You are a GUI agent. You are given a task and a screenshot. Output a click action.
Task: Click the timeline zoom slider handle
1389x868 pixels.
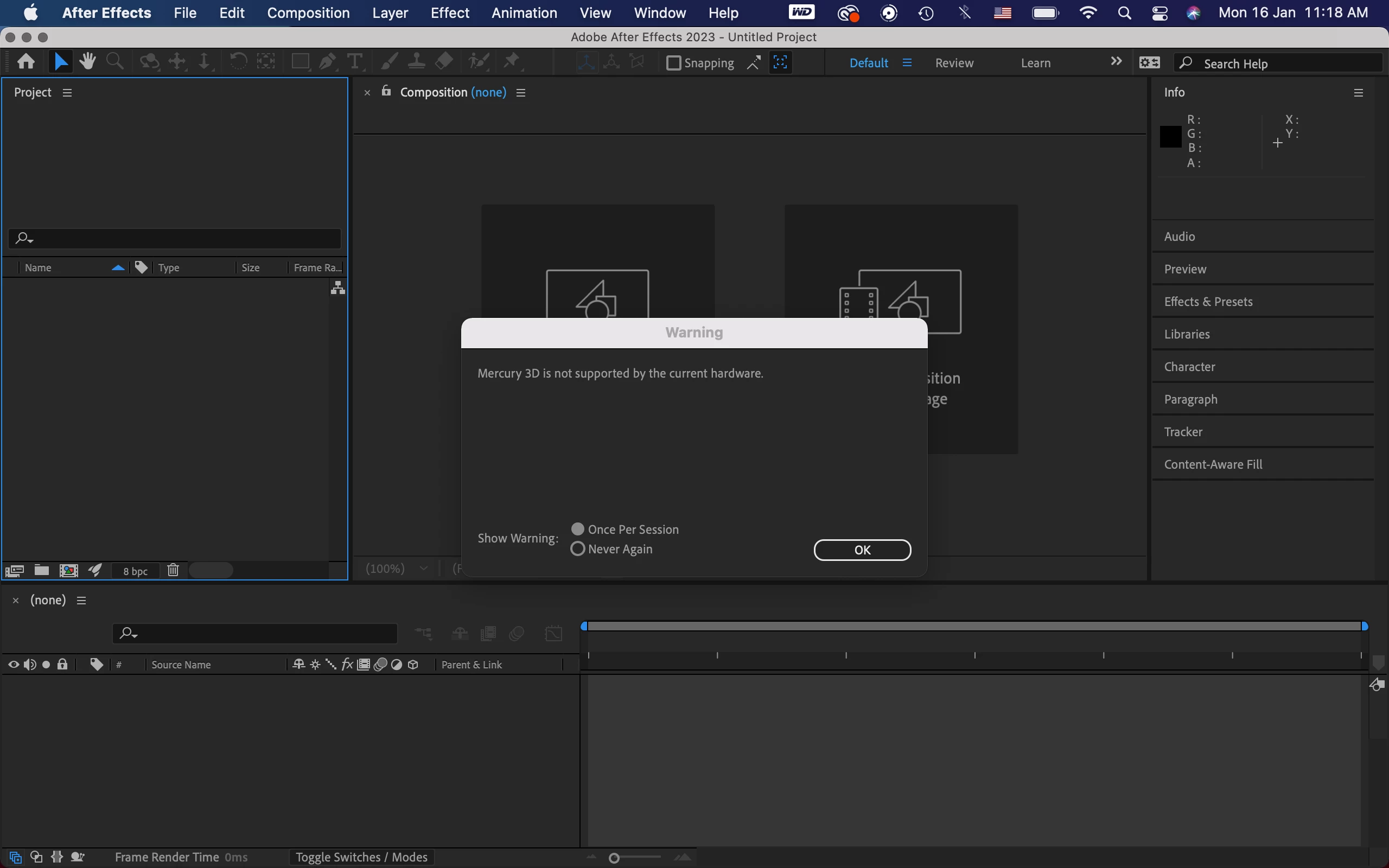pyautogui.click(x=614, y=858)
